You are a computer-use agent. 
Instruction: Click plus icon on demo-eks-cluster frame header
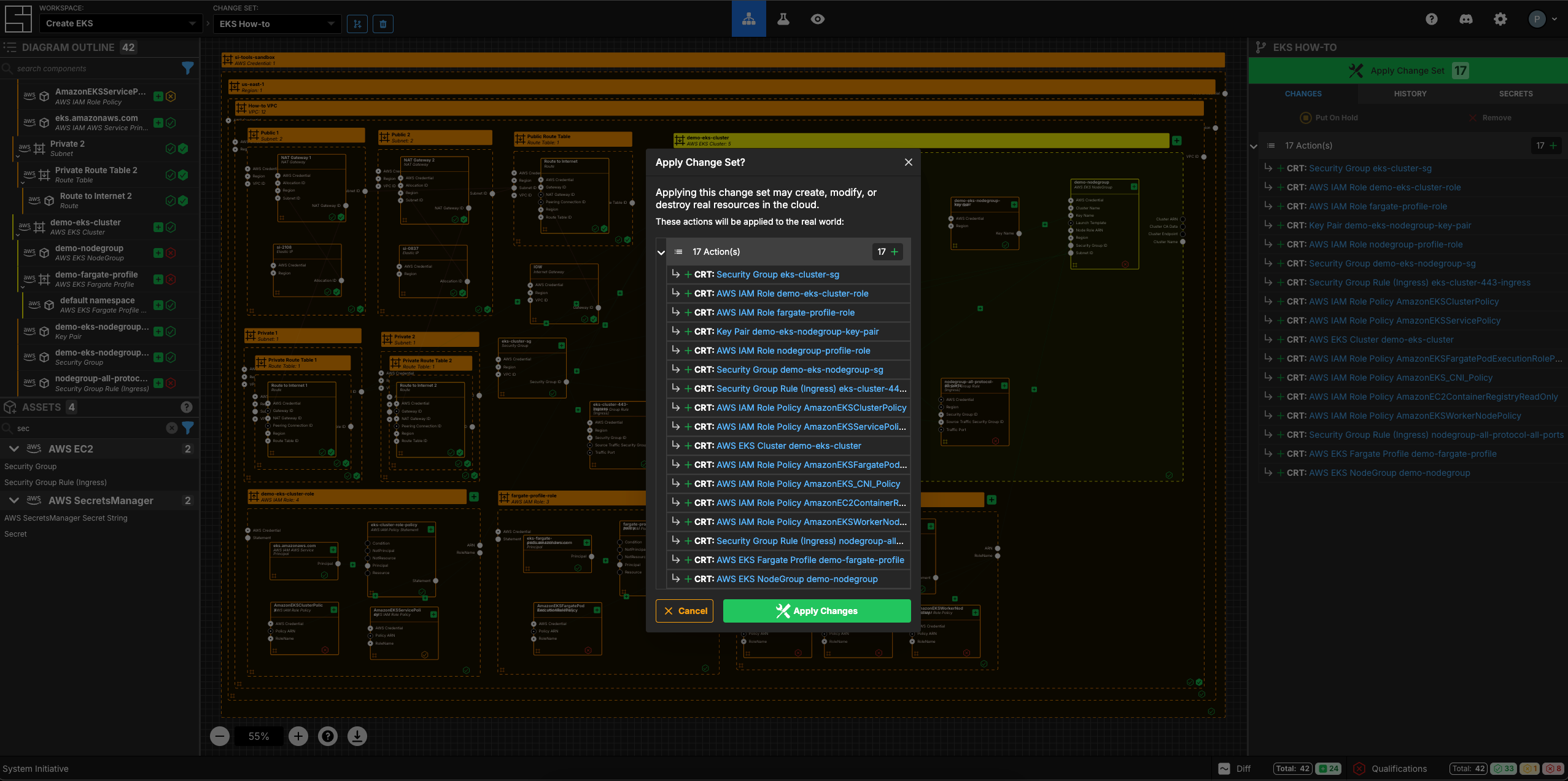point(1176,141)
